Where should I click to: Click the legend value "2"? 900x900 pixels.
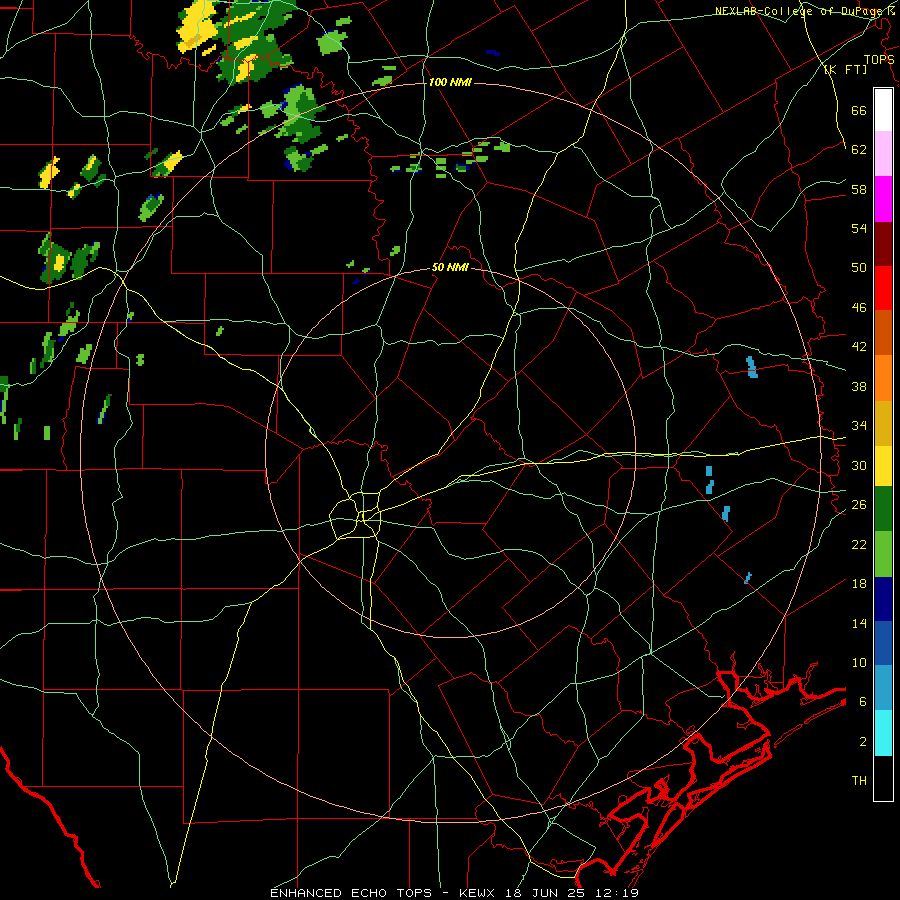[x=862, y=742]
